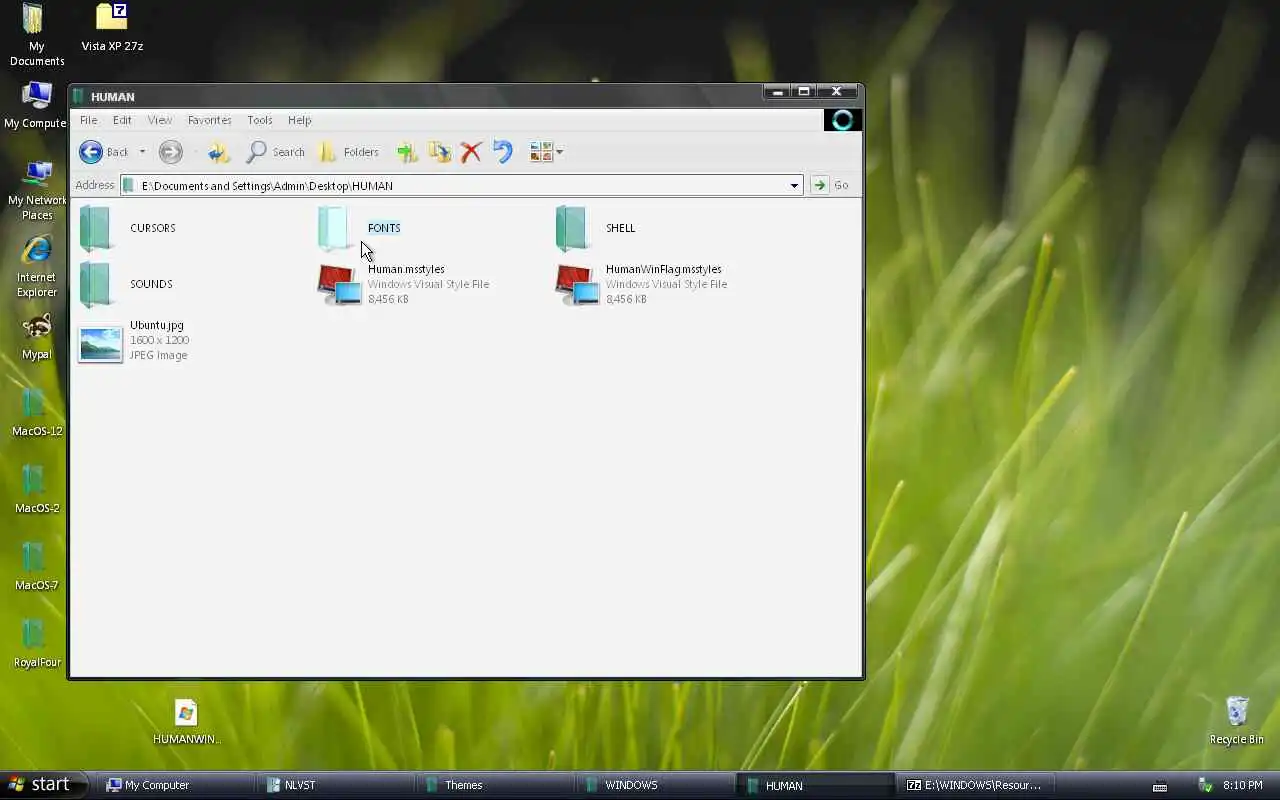
Task: Click the Copy To toolbar icon
Action: [x=439, y=152]
